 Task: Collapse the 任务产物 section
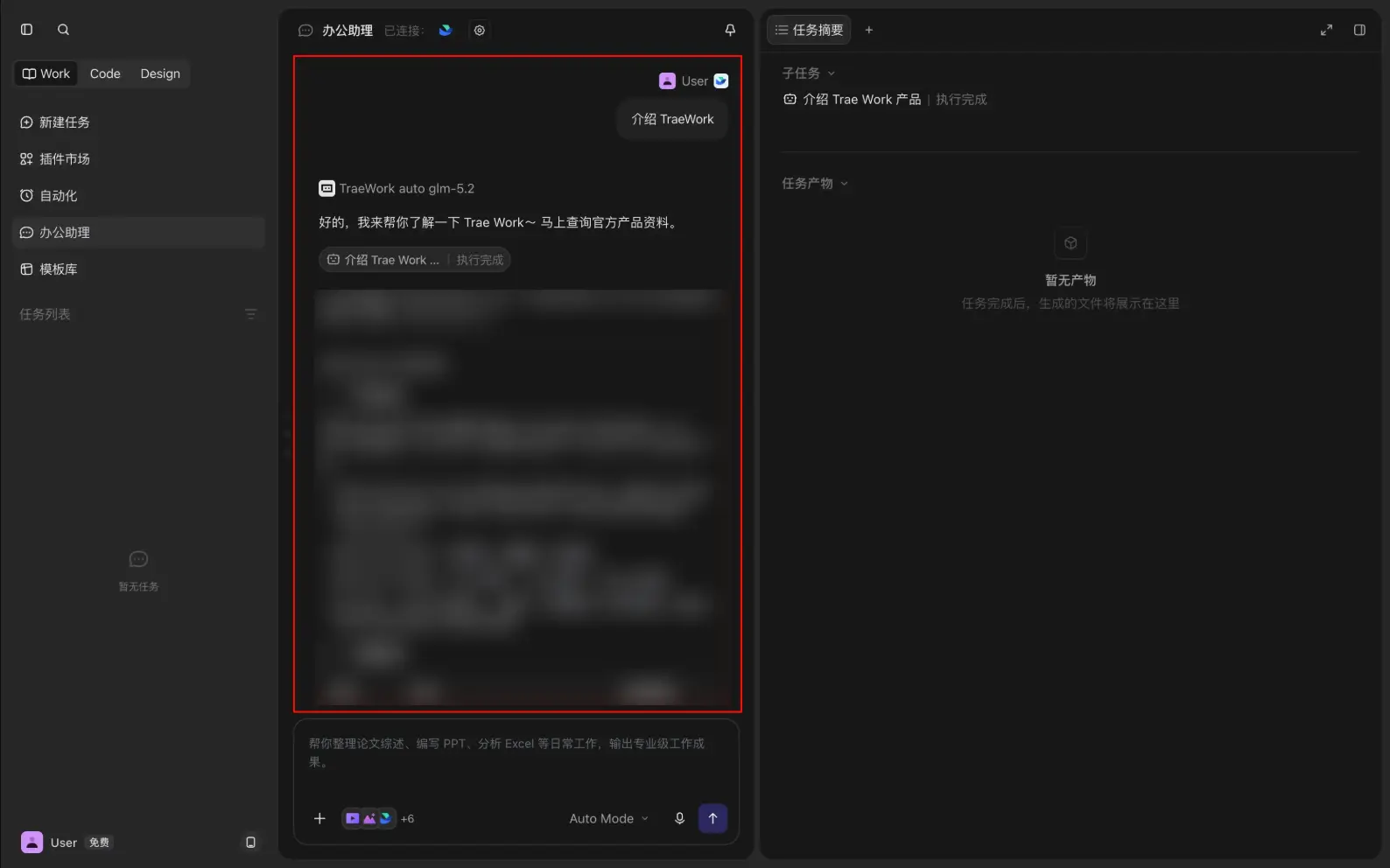[x=815, y=184]
